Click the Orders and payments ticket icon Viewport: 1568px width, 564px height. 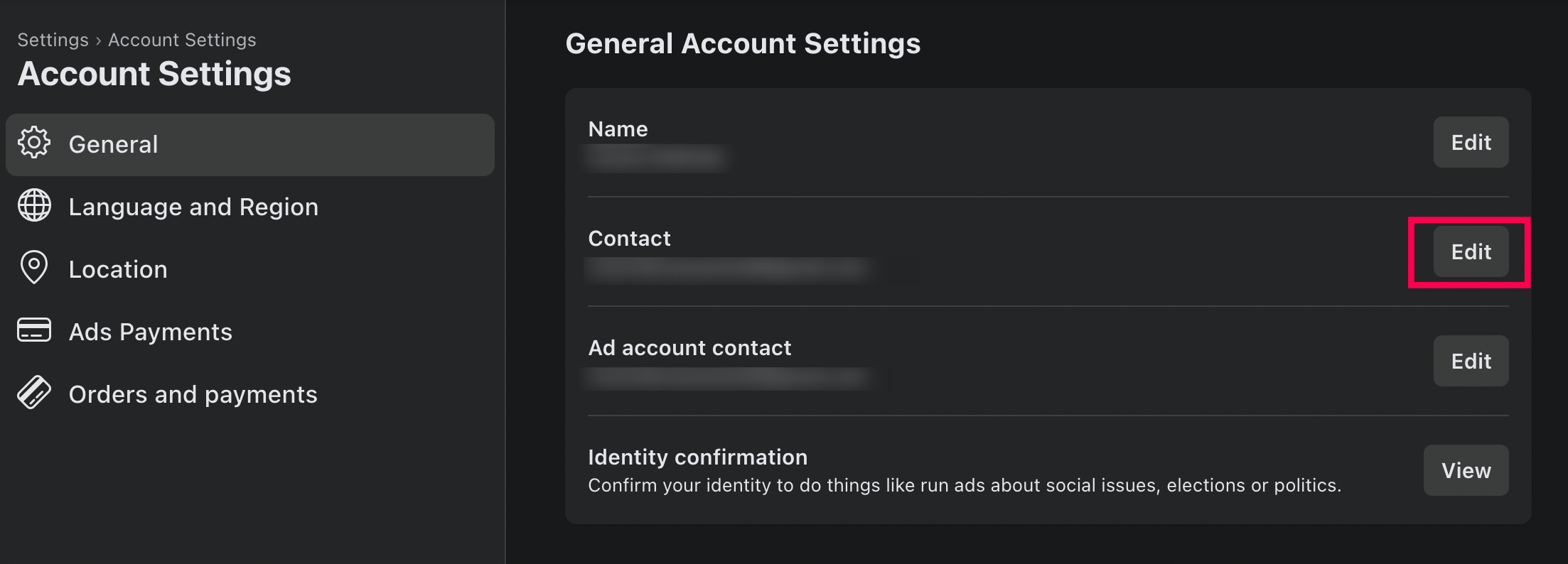tap(34, 393)
